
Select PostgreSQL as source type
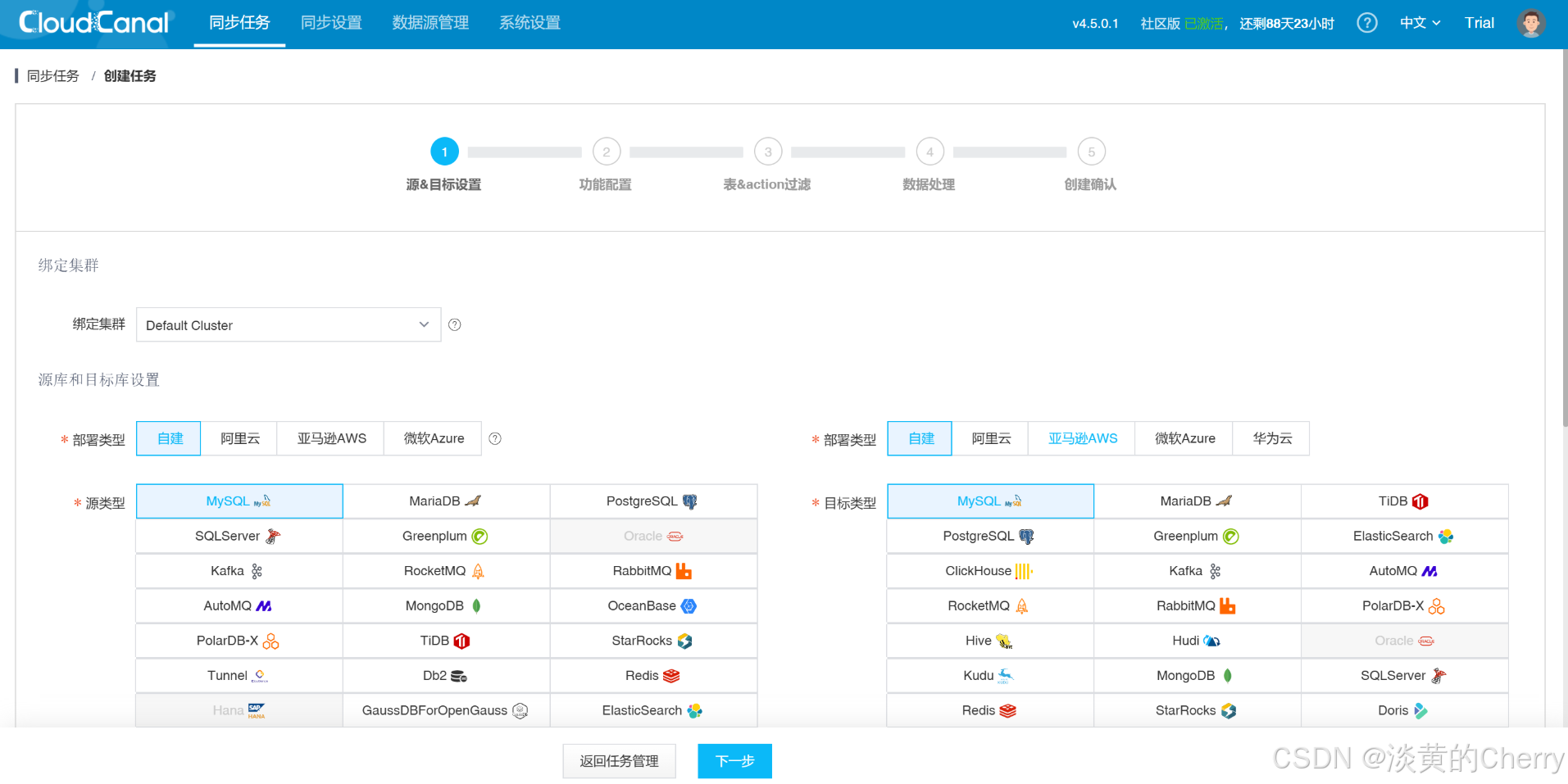tap(653, 501)
